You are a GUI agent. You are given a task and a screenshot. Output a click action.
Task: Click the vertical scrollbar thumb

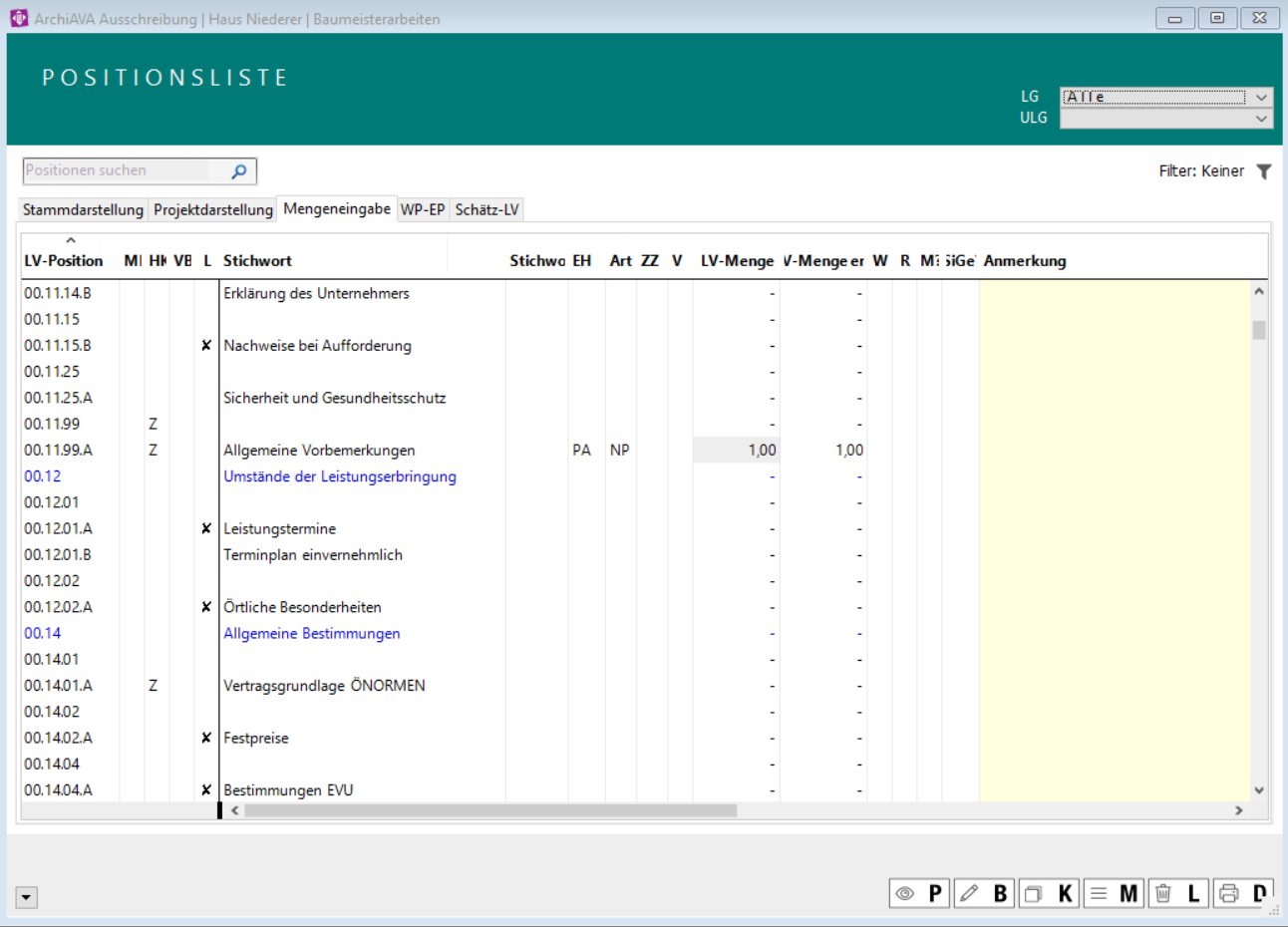(1259, 330)
